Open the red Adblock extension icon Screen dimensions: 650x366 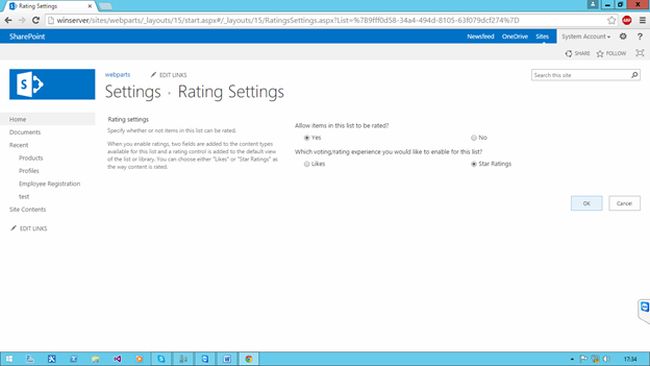click(627, 20)
